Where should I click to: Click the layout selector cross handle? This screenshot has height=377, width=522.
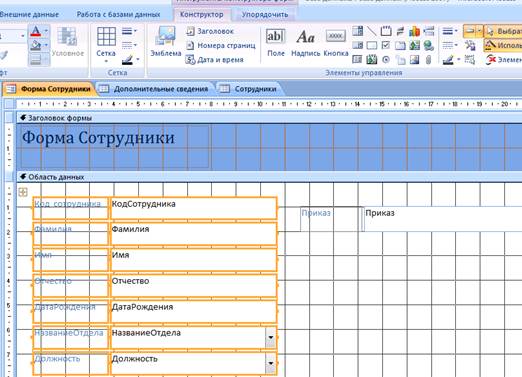23,192
